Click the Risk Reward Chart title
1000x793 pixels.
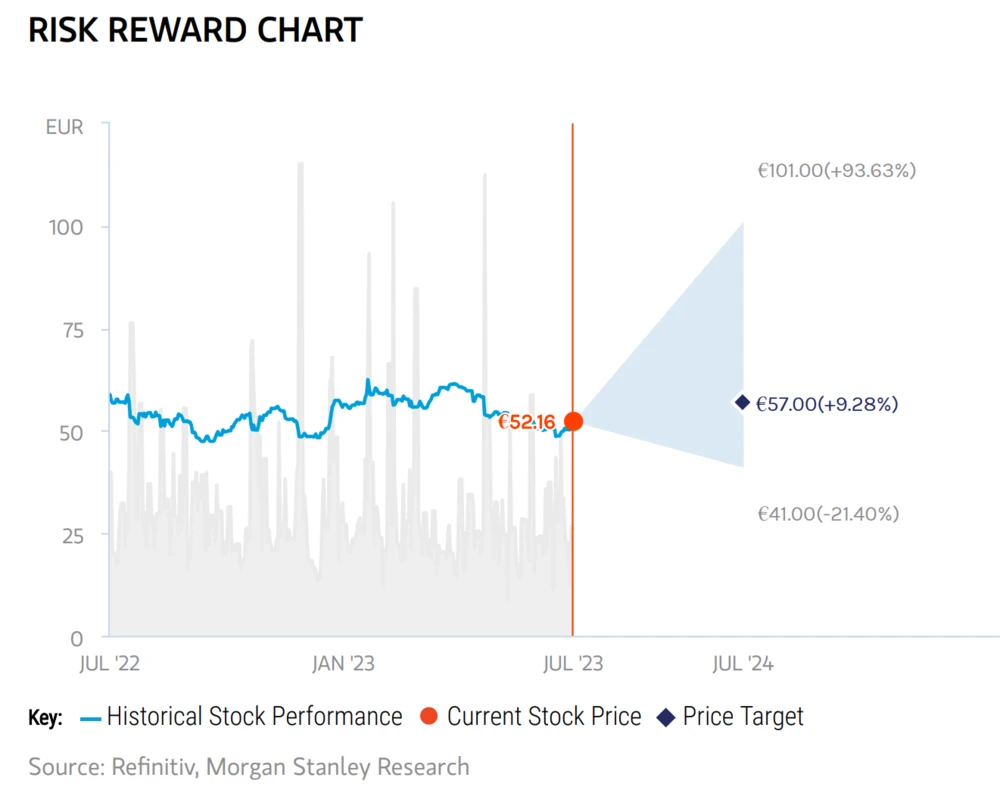(195, 30)
